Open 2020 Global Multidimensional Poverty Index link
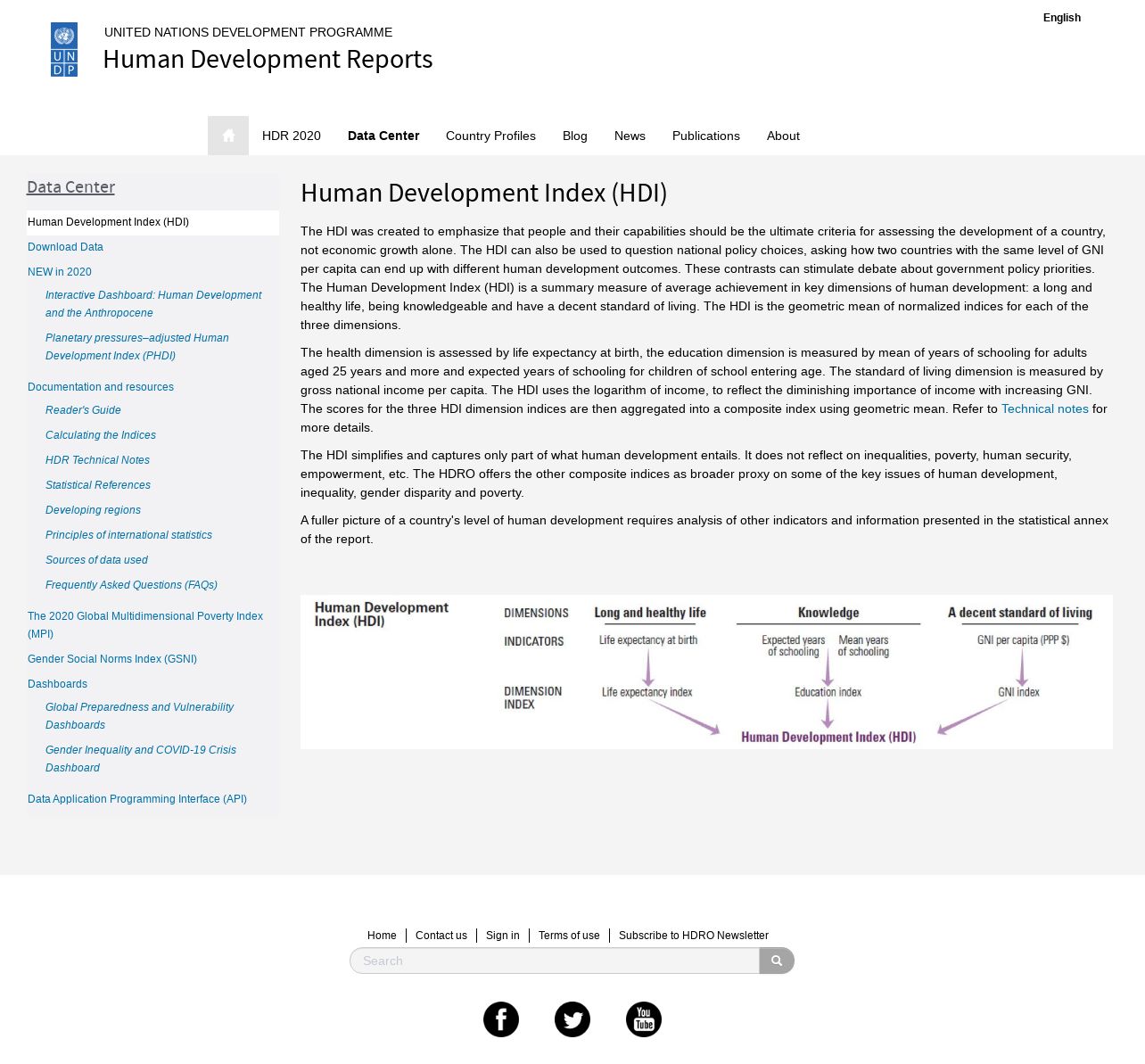Image resolution: width=1145 pixels, height=1064 pixels. (x=145, y=625)
